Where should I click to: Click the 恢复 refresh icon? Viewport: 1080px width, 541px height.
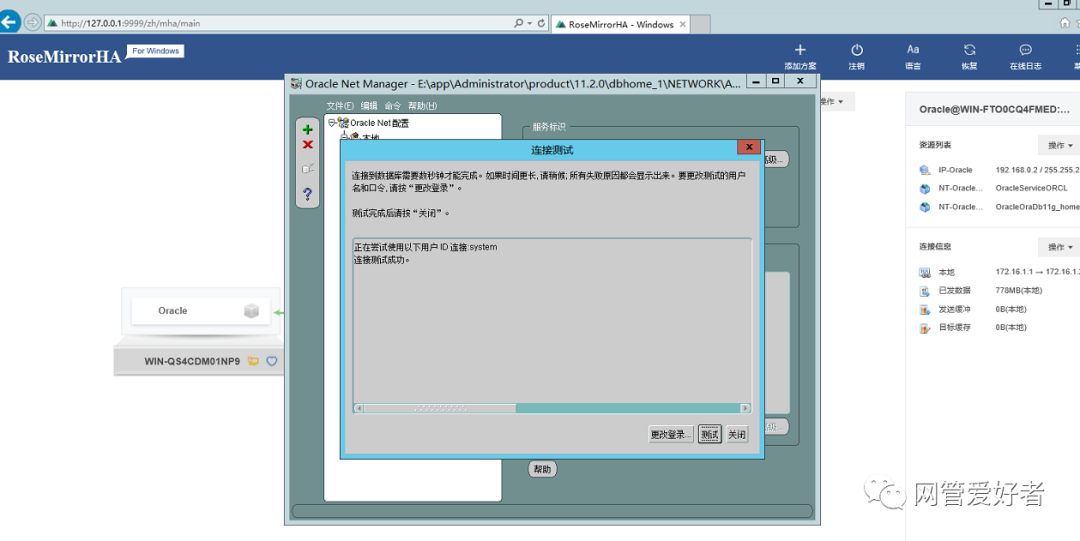tap(969, 50)
